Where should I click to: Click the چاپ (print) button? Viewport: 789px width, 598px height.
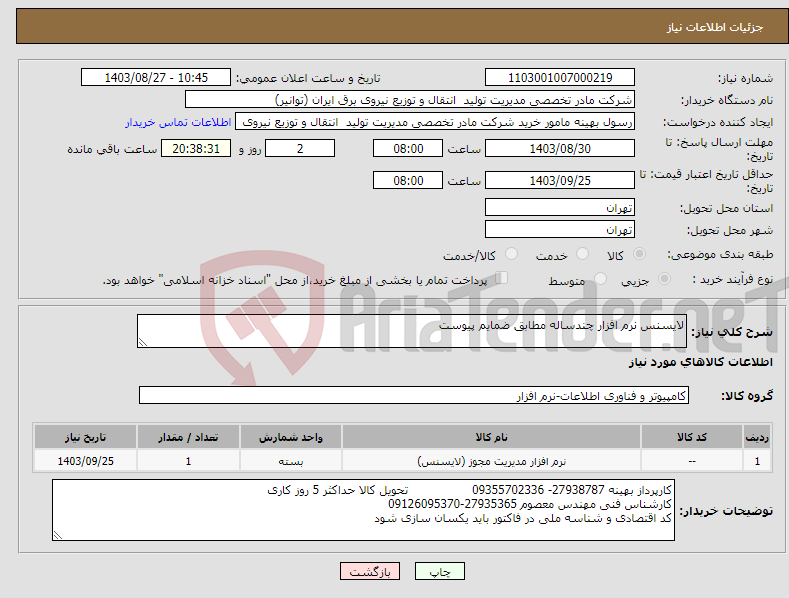pos(439,571)
